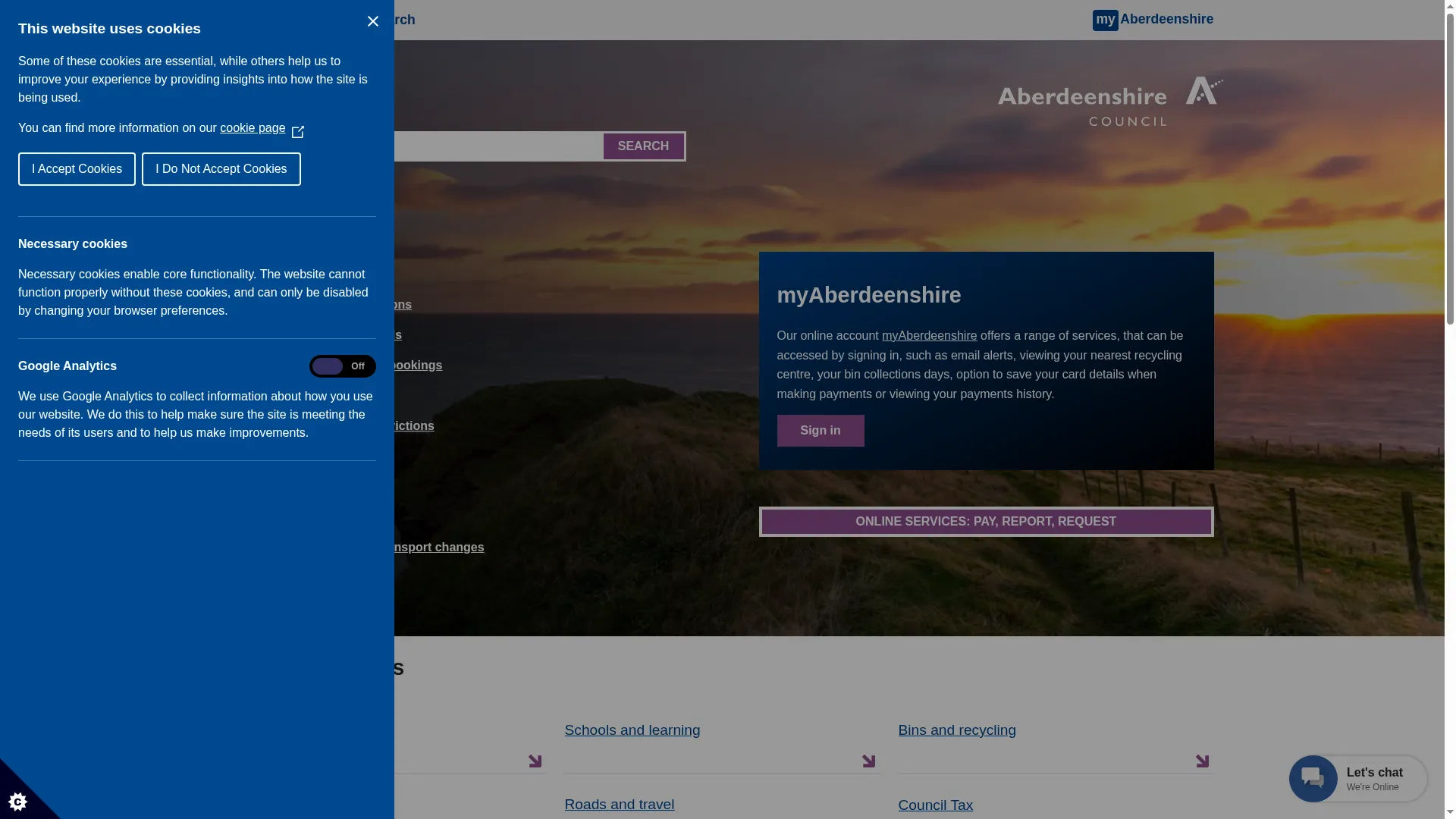
Task: Open the cookie page link
Action: click(253, 128)
